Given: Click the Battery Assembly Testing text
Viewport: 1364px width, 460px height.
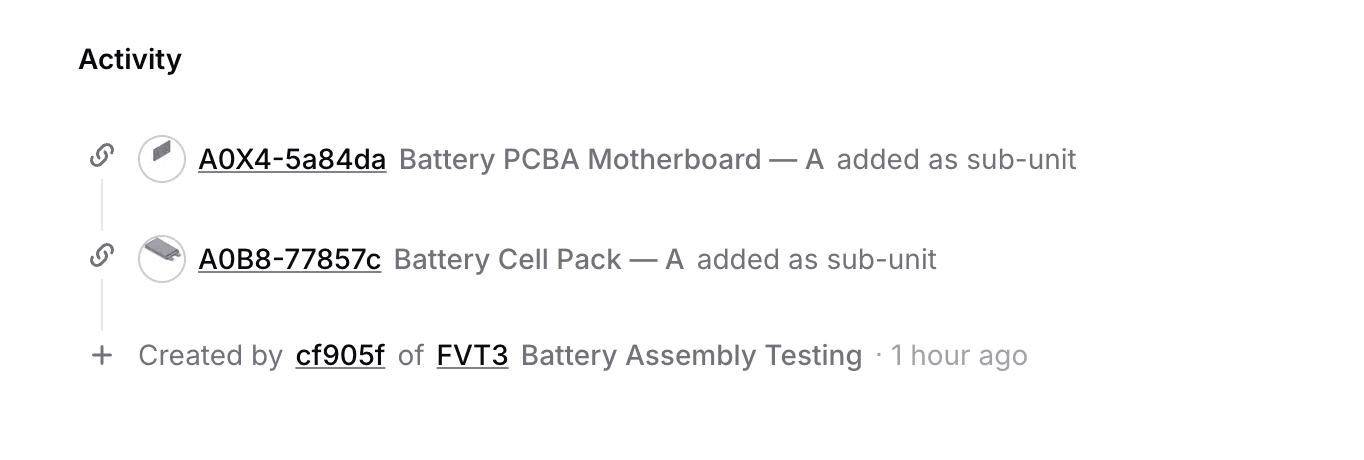Looking at the screenshot, I should click(691, 356).
